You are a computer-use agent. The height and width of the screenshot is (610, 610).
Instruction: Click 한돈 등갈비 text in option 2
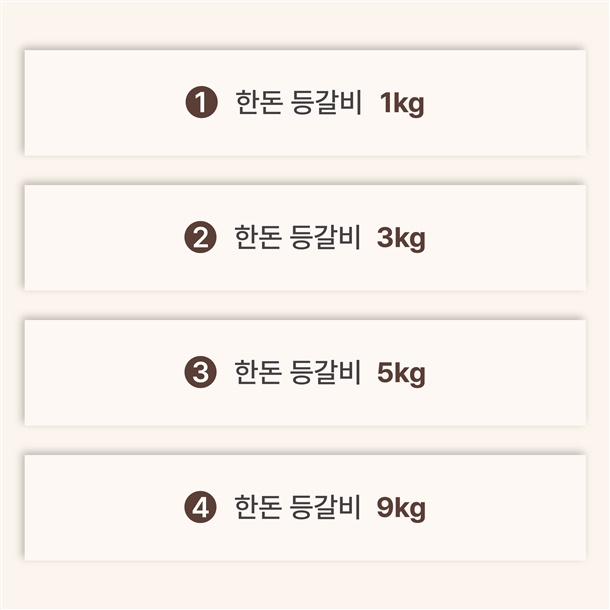click(296, 239)
